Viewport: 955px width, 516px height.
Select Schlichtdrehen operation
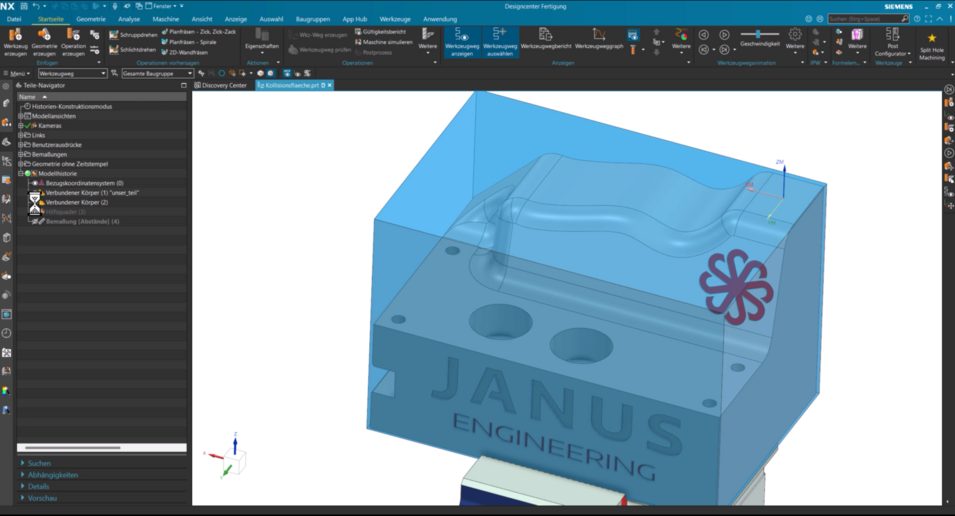(x=132, y=49)
